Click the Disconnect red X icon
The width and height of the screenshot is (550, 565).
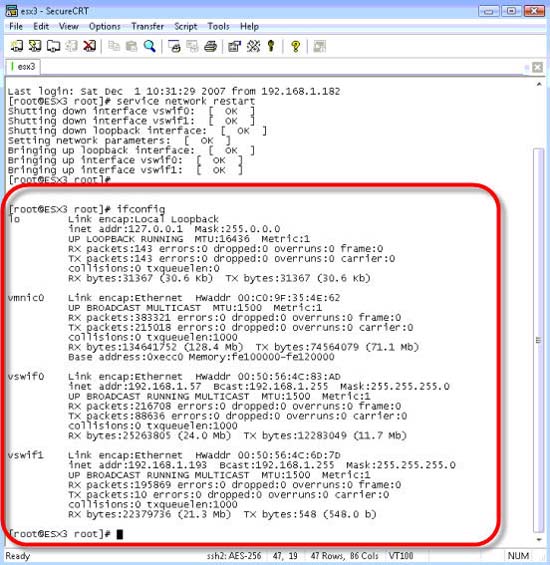(x=89, y=46)
